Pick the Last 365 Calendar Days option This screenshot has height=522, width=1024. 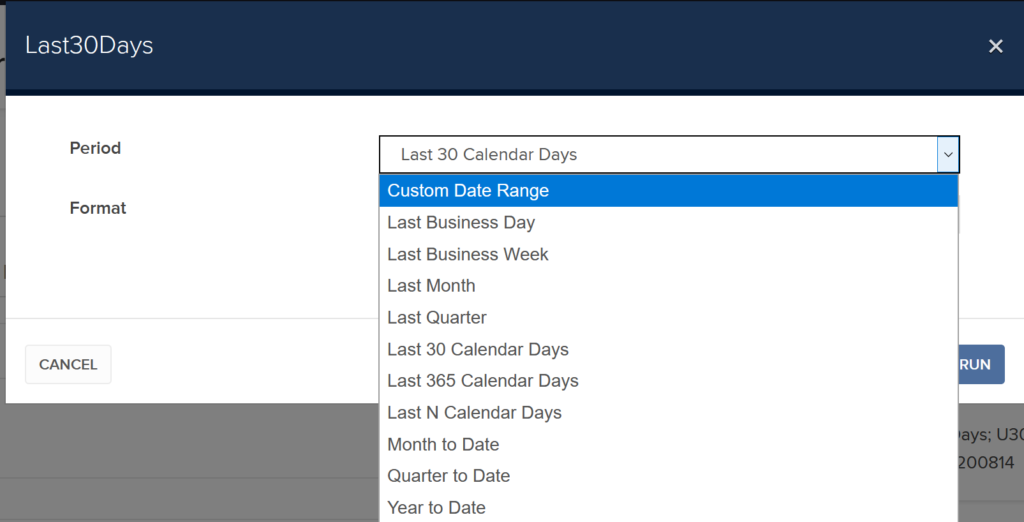669,381
